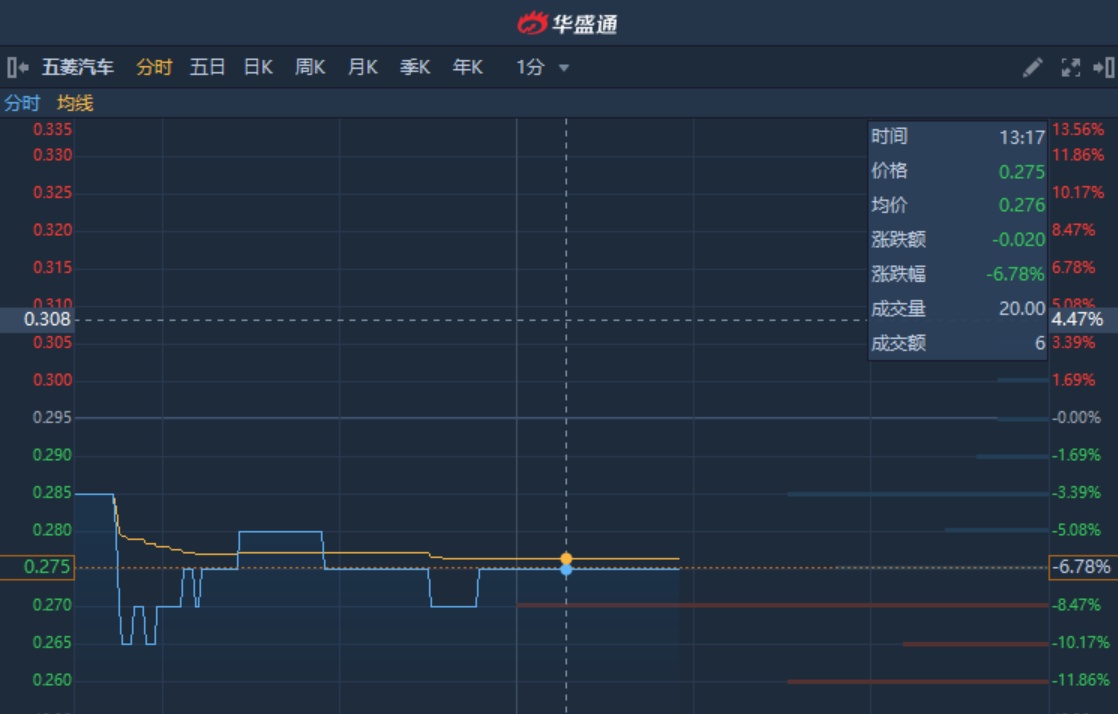
Task: Click the 成交额 tooltip row
Action: click(x=958, y=344)
